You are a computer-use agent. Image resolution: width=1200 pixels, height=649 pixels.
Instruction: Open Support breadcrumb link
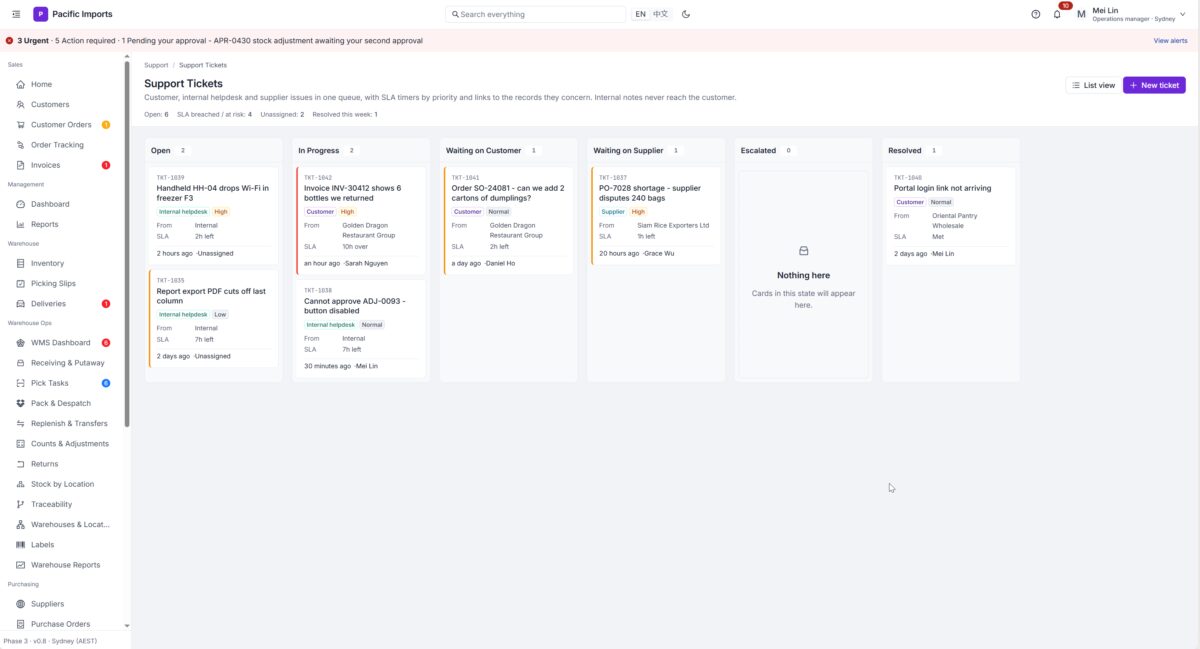tap(156, 65)
